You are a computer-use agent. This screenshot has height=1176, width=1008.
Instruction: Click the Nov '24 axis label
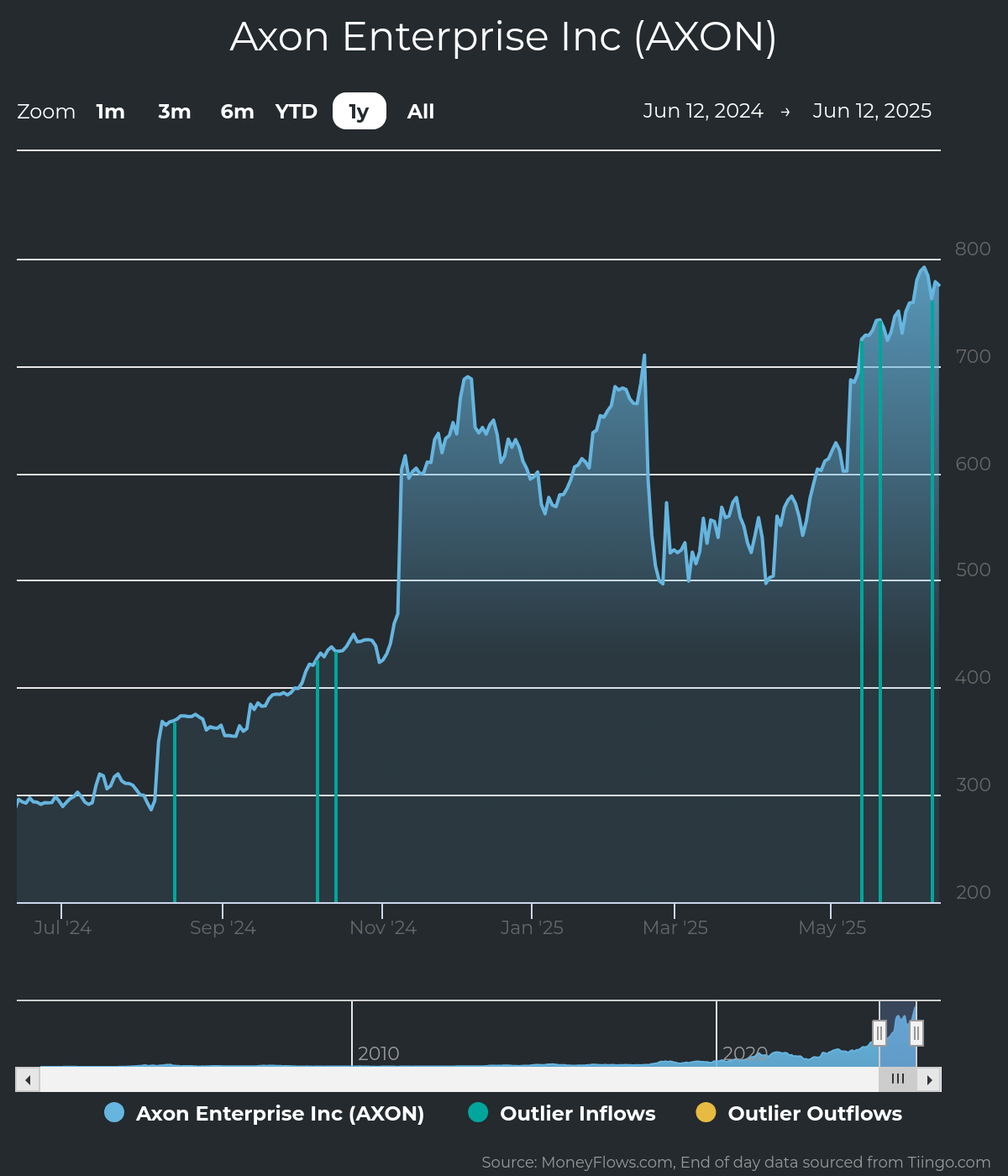383,927
